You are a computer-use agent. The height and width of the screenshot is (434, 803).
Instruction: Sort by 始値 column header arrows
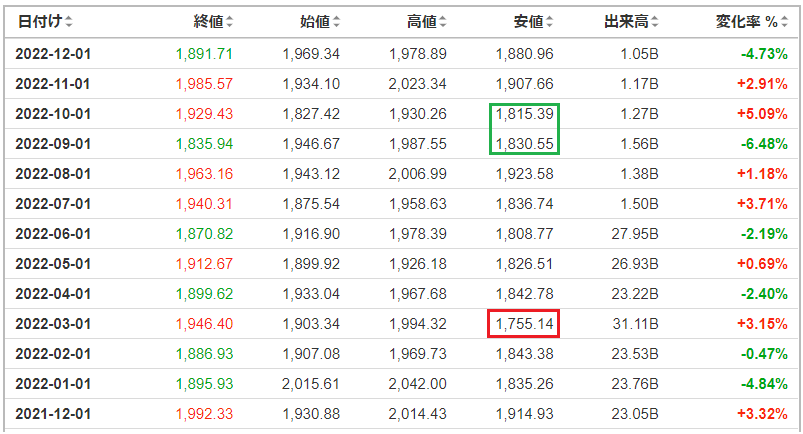[x=336, y=22]
